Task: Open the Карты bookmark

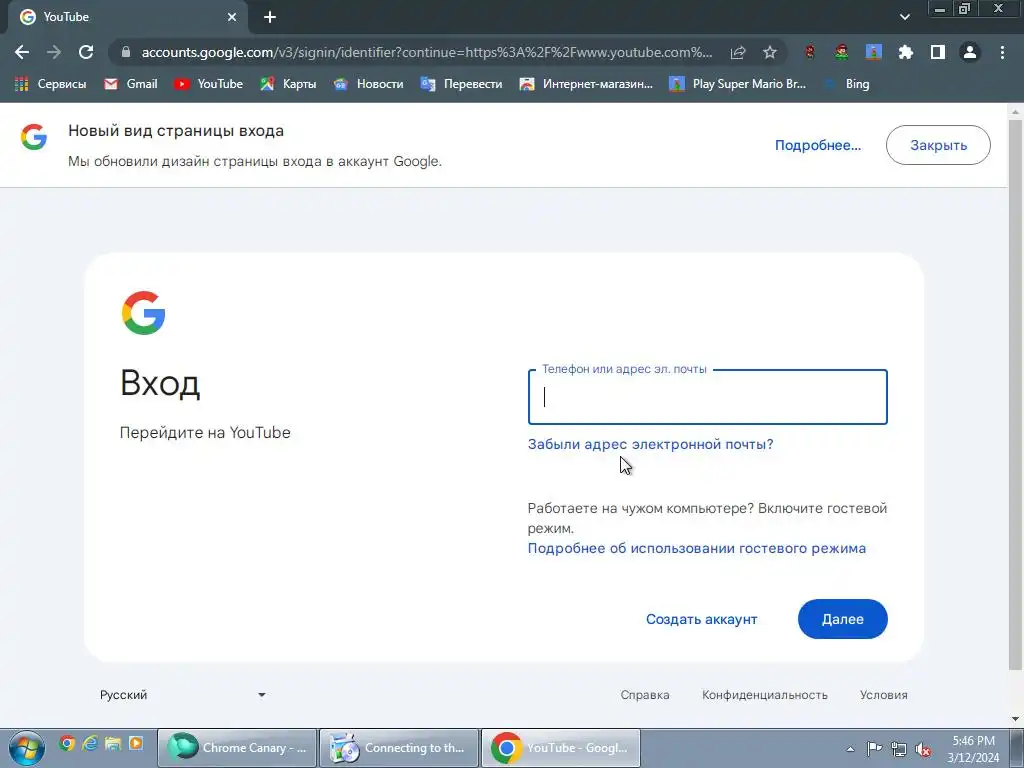Action: click(x=288, y=84)
